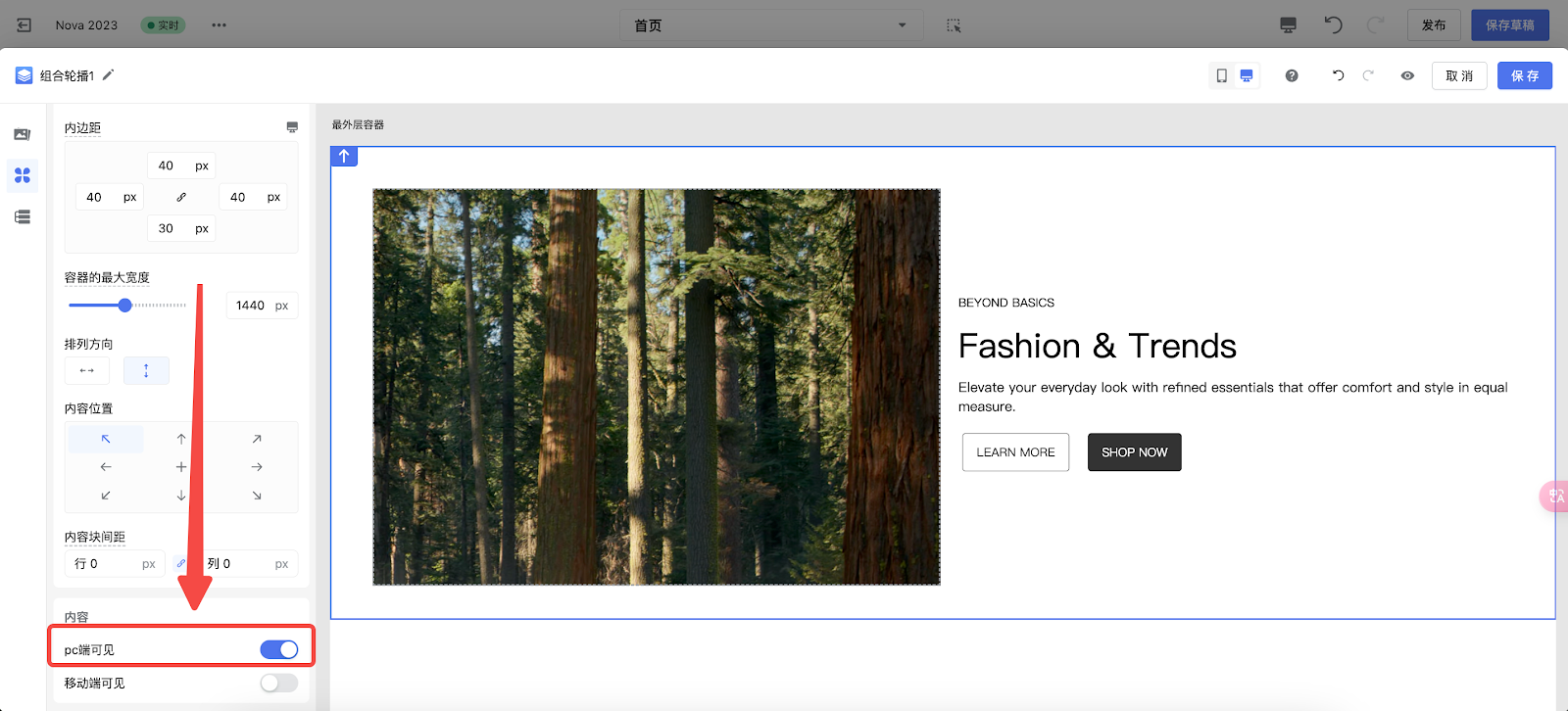Click the 内容块间距 label

[x=95, y=537]
